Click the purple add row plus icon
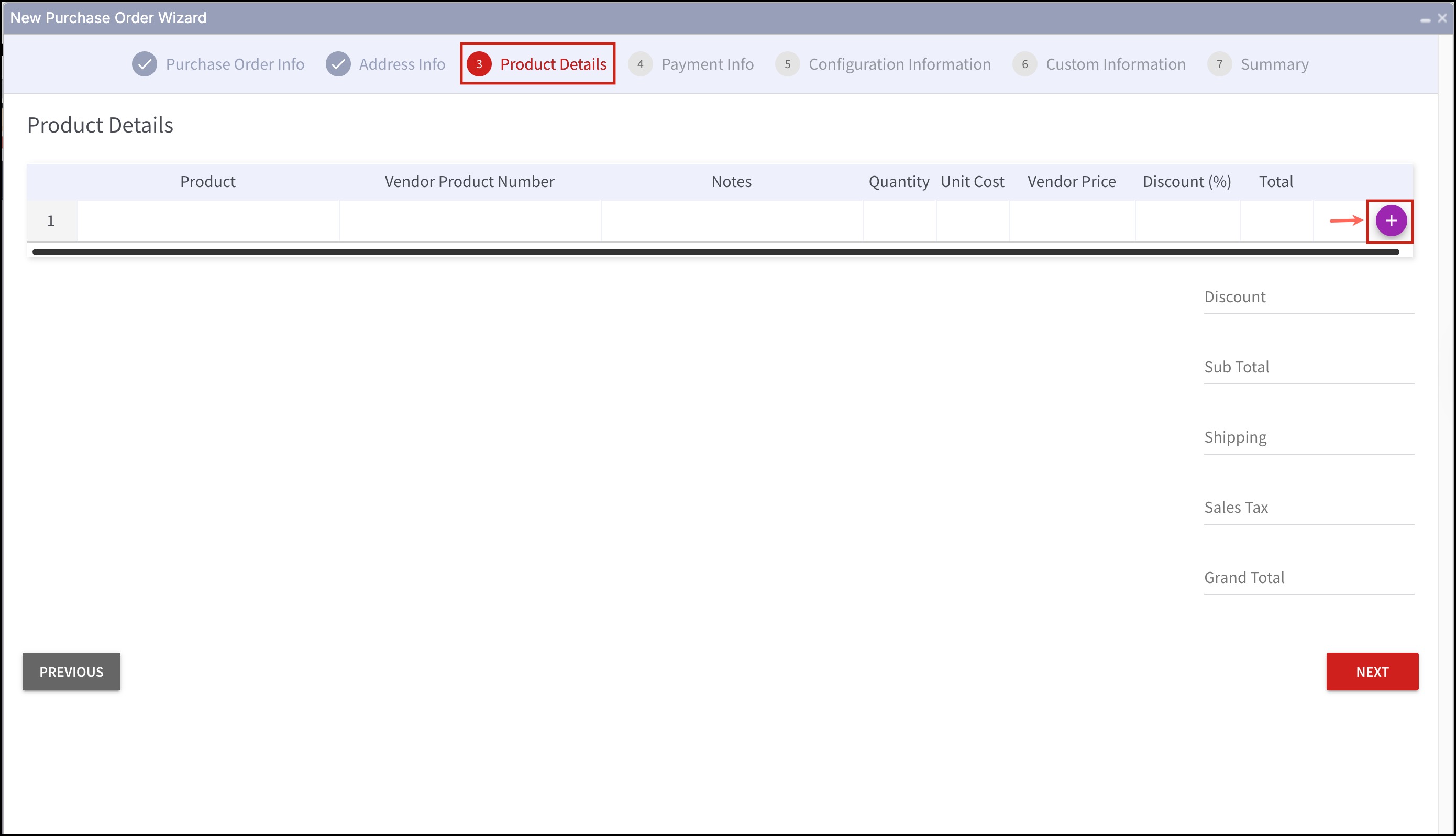Image resolution: width=1456 pixels, height=836 pixels. (x=1391, y=221)
